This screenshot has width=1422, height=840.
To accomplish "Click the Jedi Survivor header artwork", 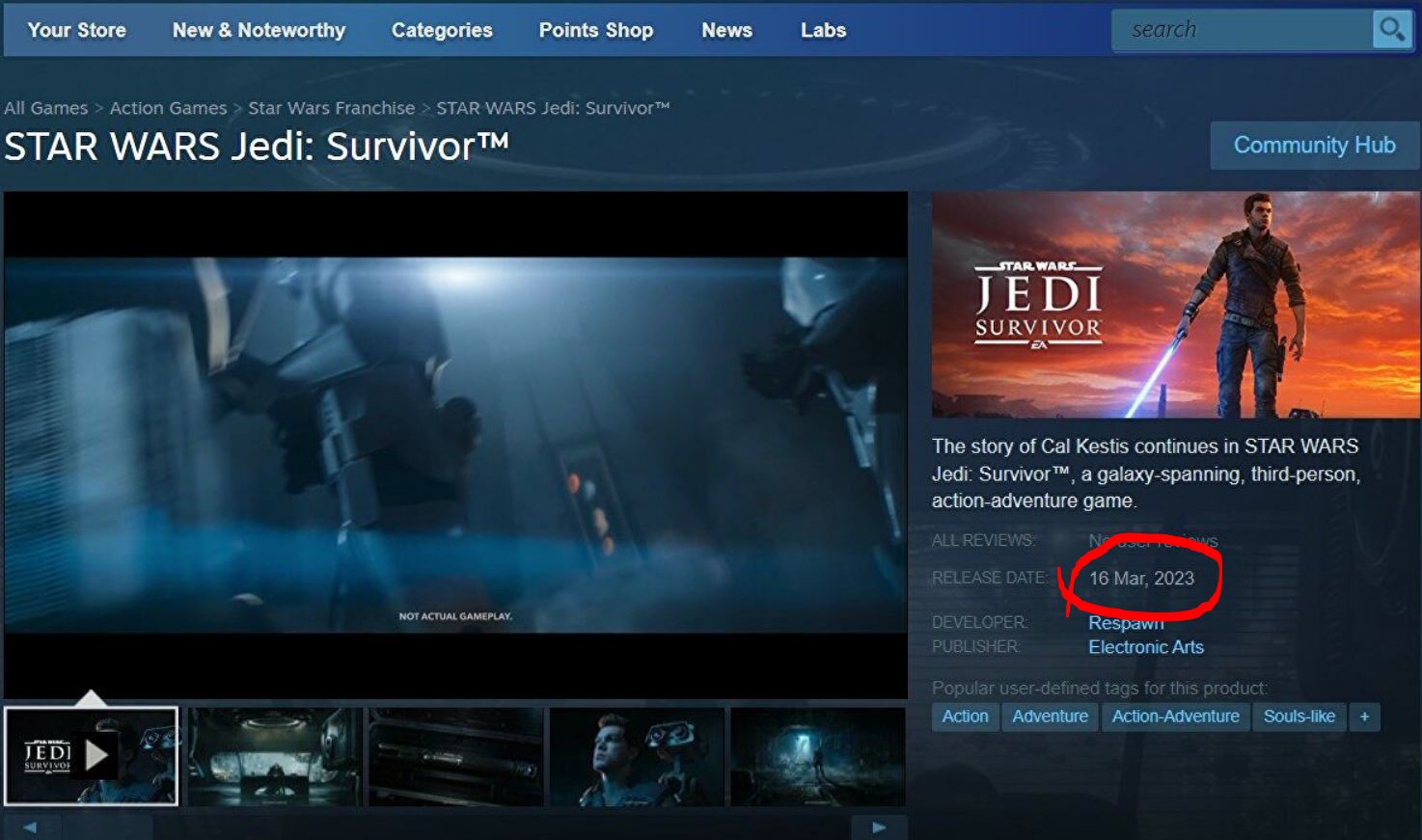I will tap(1175, 305).
